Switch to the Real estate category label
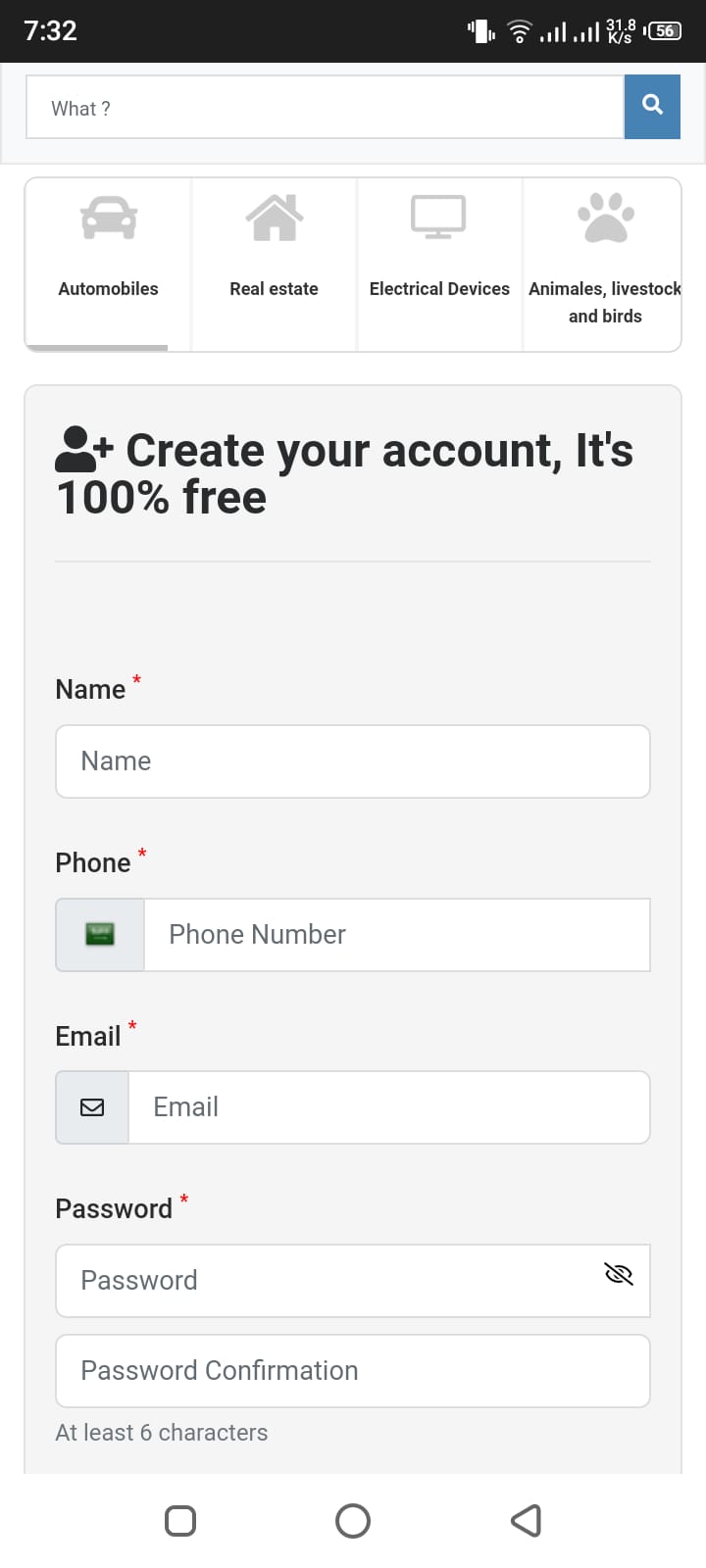Screen dimensions: 706x1568 pos(275,289)
